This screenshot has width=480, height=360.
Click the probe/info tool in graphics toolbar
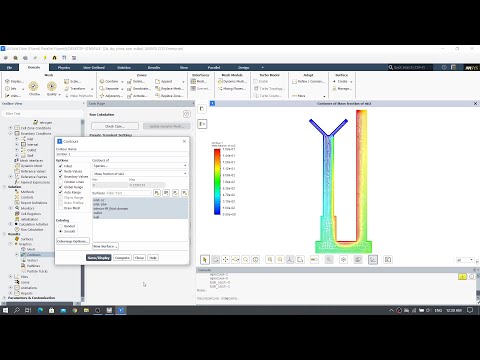(x=256, y=260)
